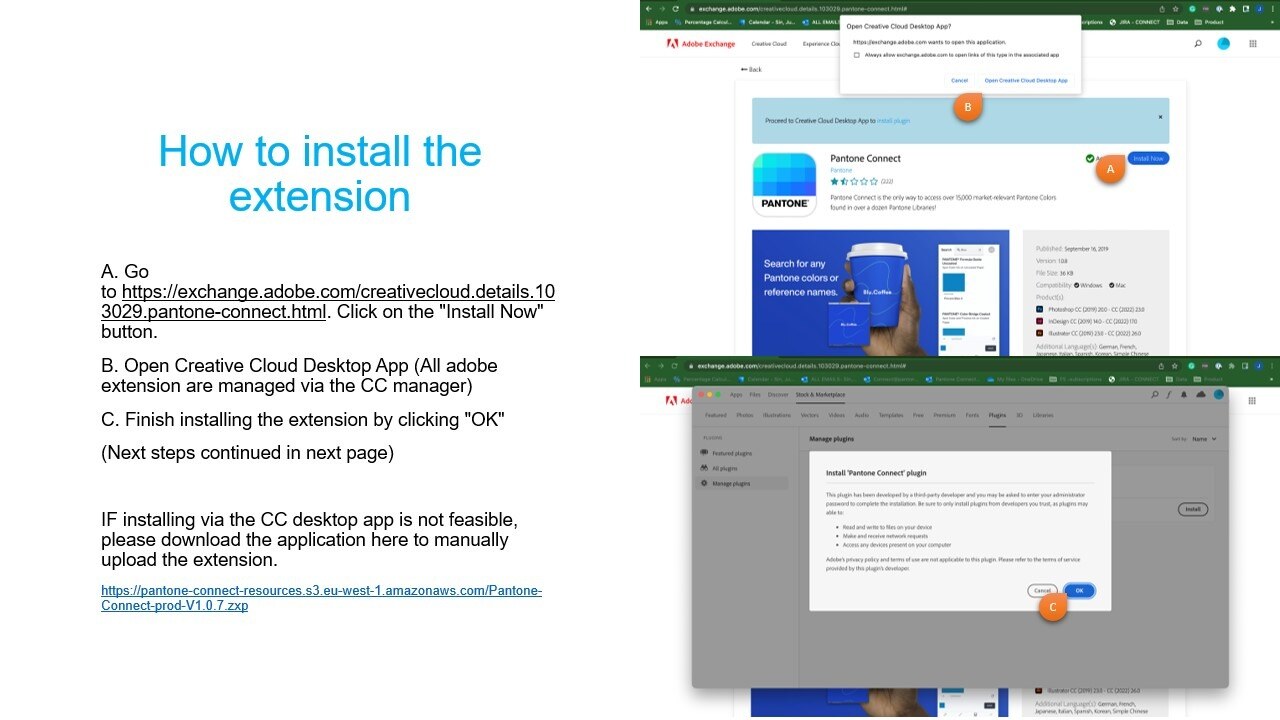Click browser reload icon in top screenshot
This screenshot has height=720, width=1280.
tap(674, 9)
